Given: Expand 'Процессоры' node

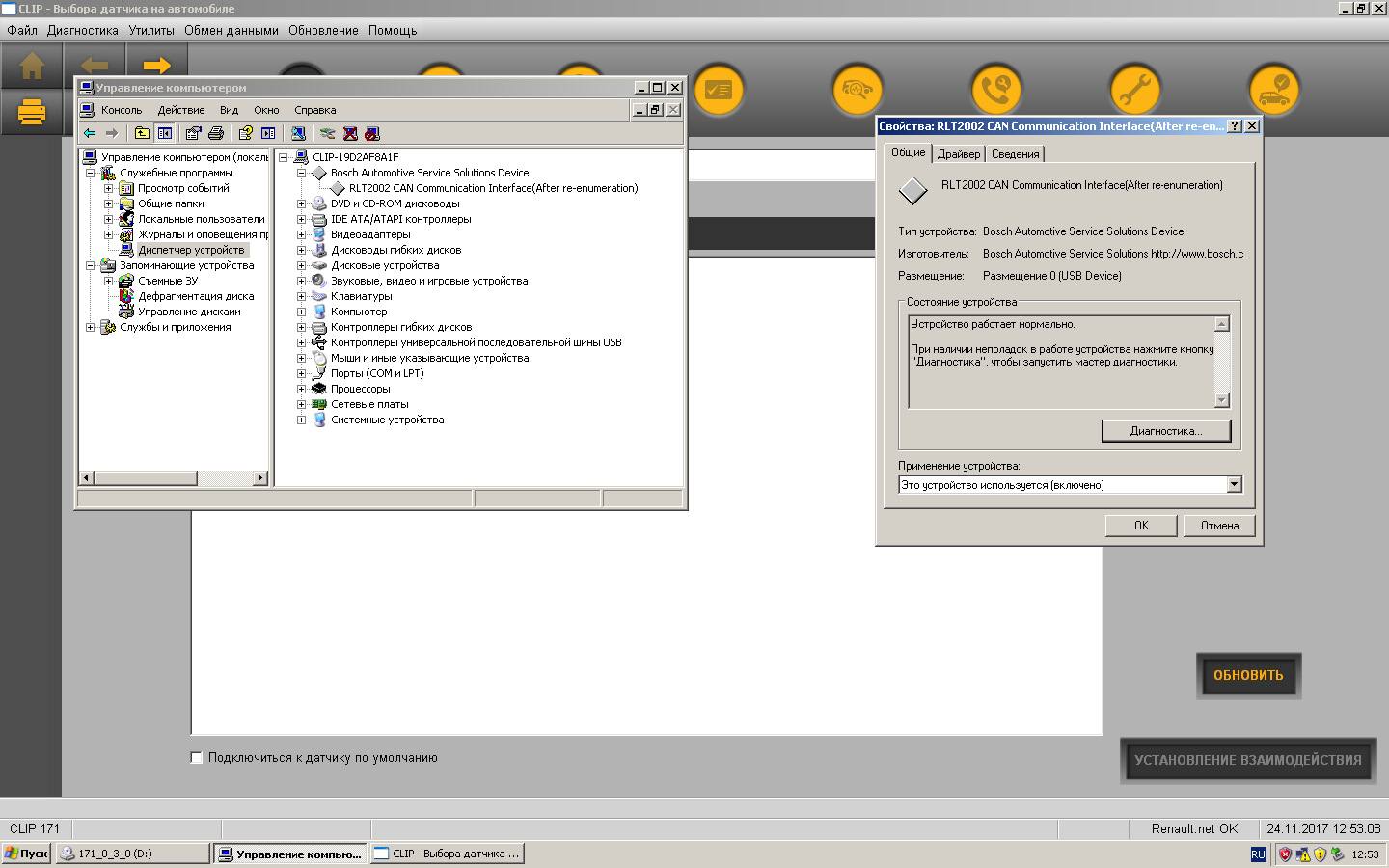Looking at the screenshot, I should (x=301, y=390).
